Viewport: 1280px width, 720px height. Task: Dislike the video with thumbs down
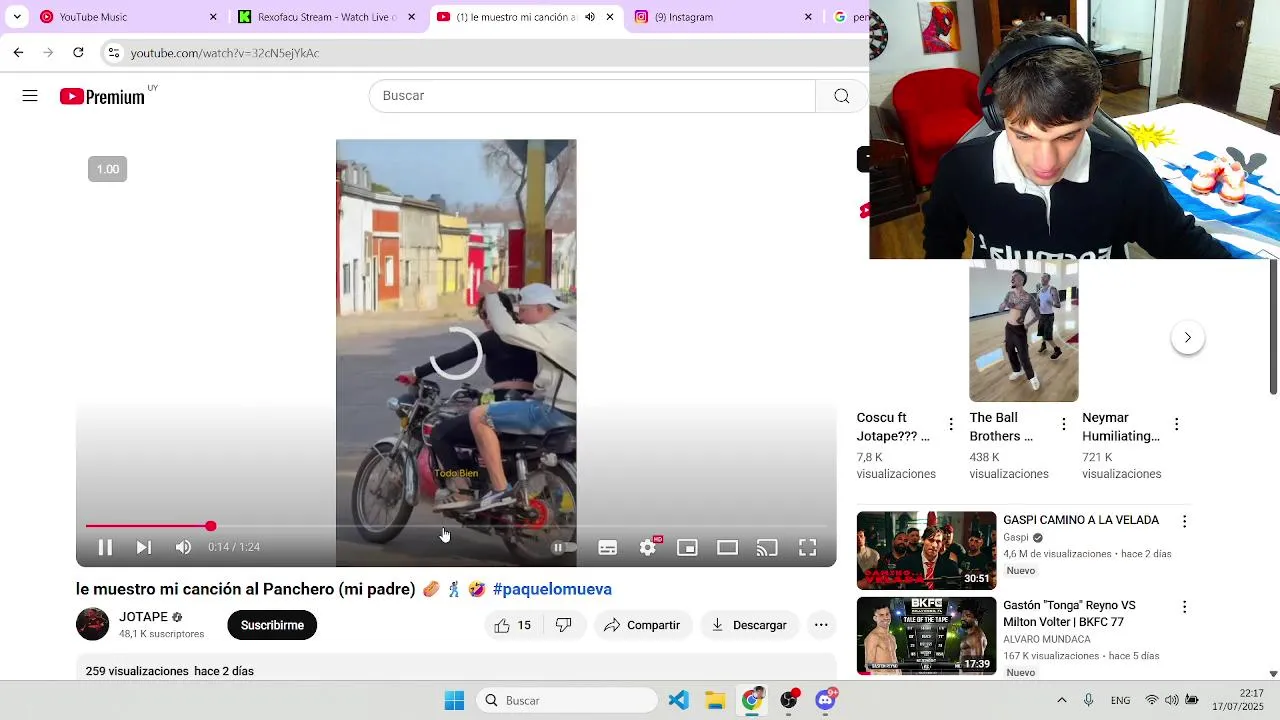(x=564, y=625)
